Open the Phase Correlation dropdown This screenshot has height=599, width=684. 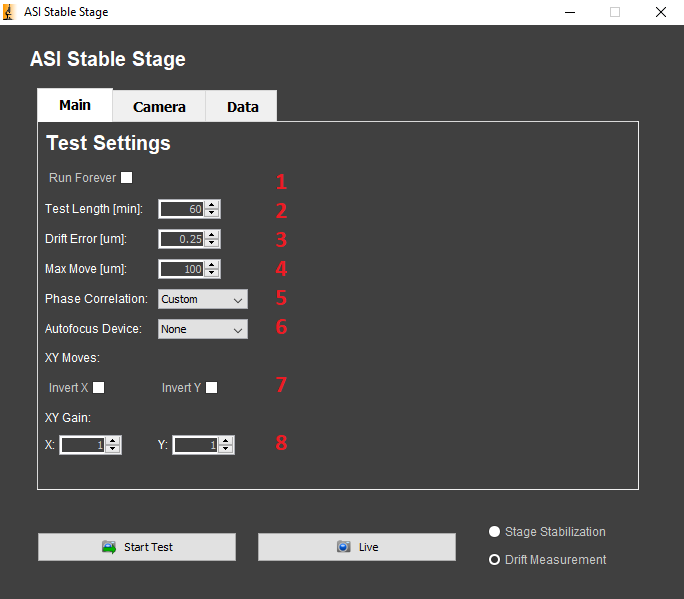coord(202,299)
